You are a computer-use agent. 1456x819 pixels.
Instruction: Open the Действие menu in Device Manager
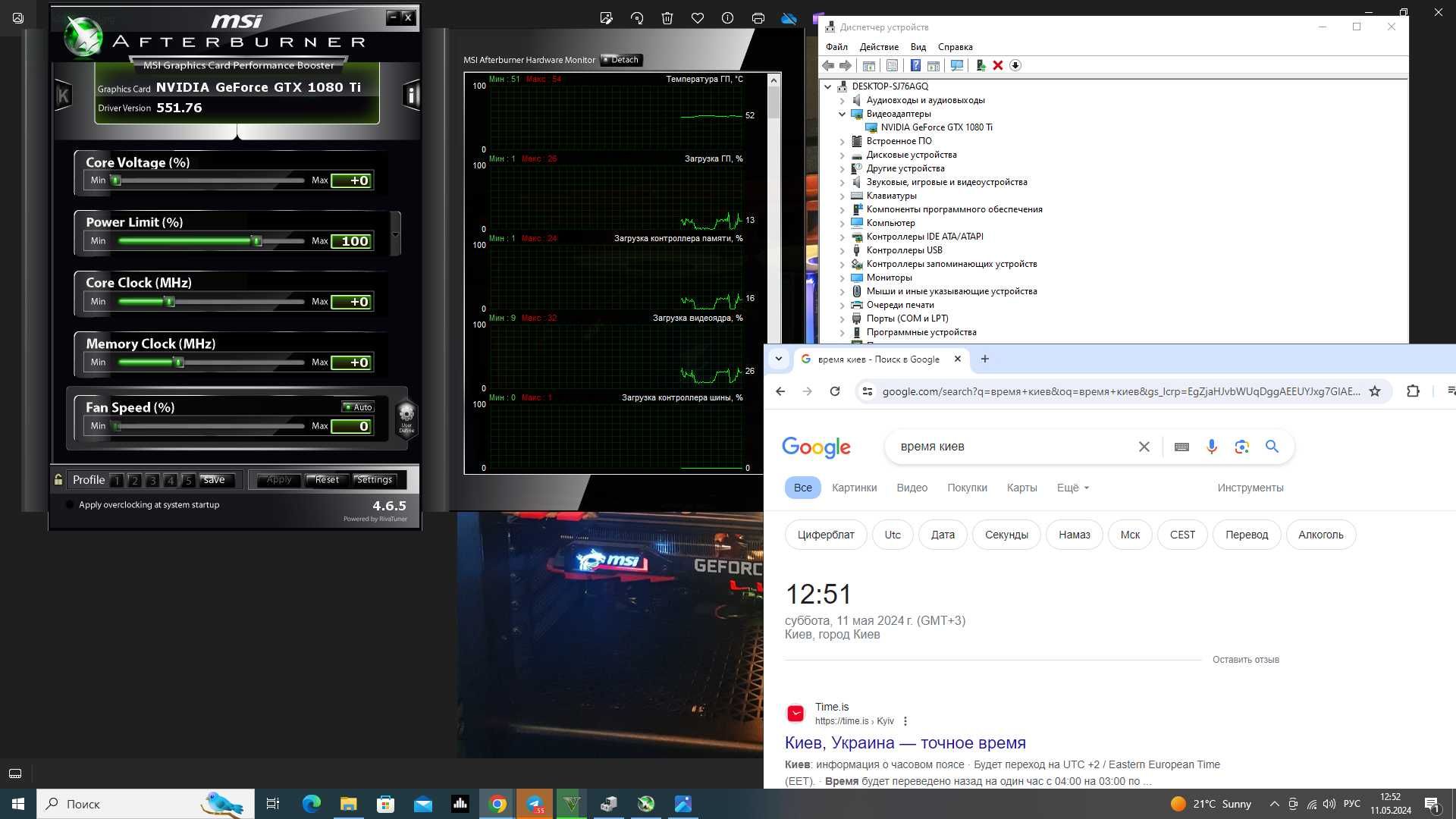coord(879,47)
